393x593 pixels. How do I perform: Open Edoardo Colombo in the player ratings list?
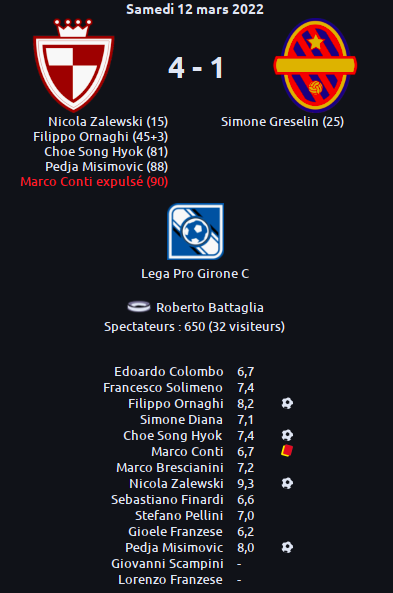pyautogui.click(x=169, y=371)
